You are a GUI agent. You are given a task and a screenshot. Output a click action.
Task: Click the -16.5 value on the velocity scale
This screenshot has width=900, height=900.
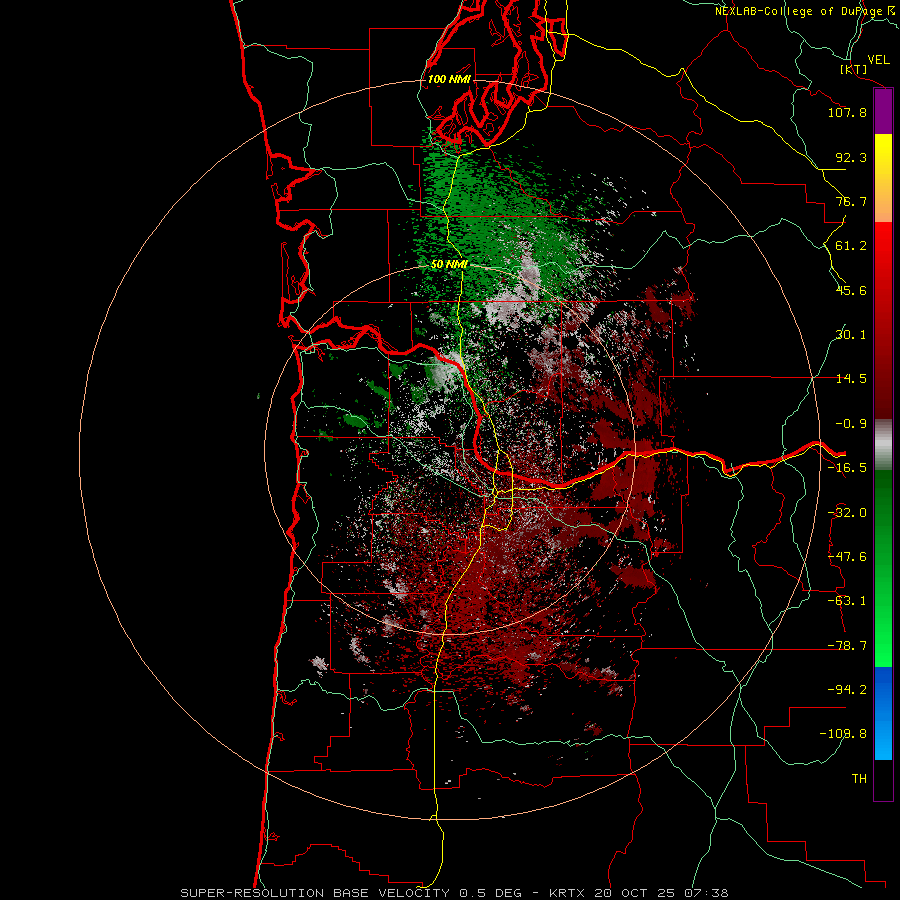(x=847, y=468)
